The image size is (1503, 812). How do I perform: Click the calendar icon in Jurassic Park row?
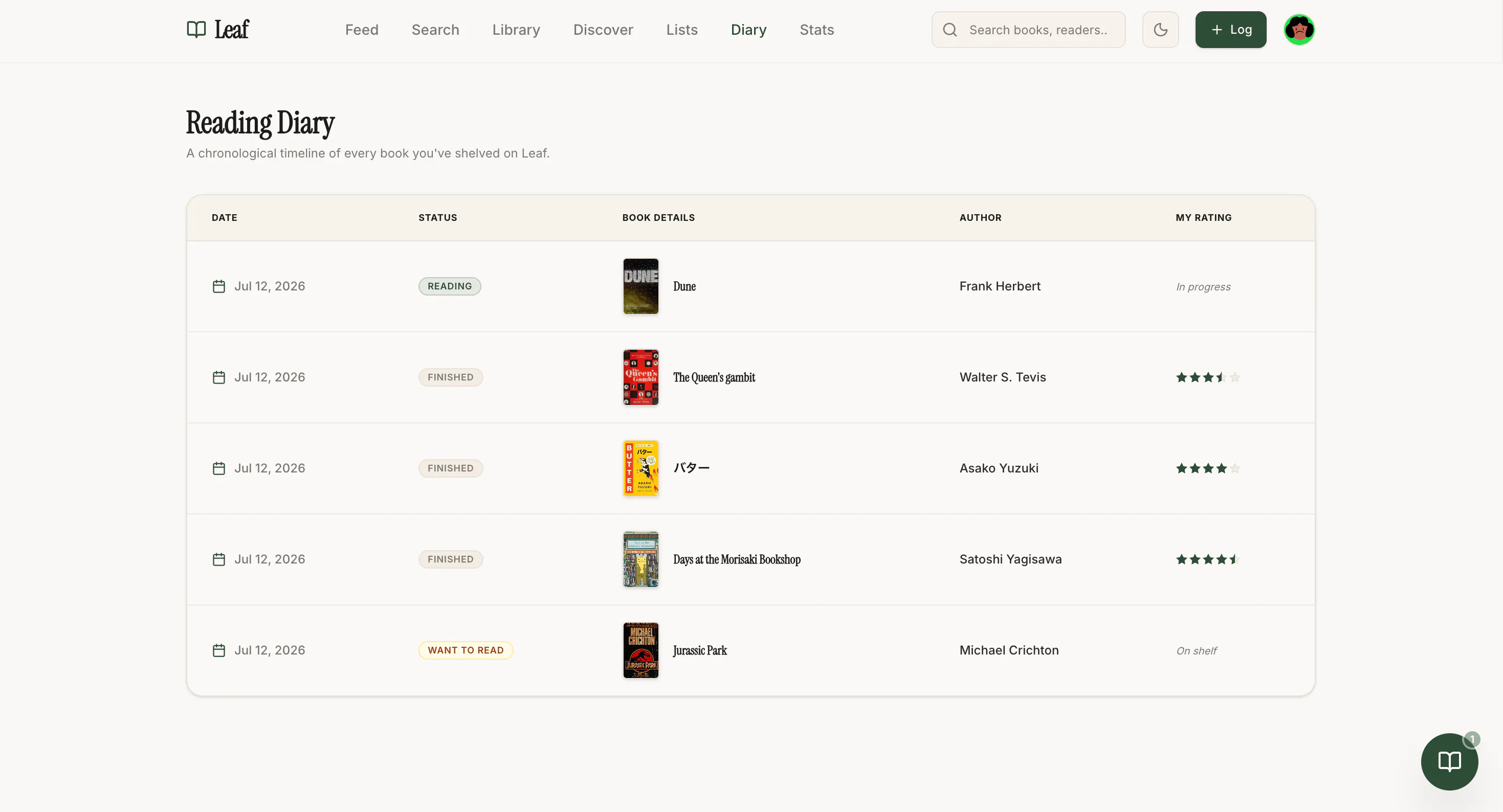click(x=219, y=650)
